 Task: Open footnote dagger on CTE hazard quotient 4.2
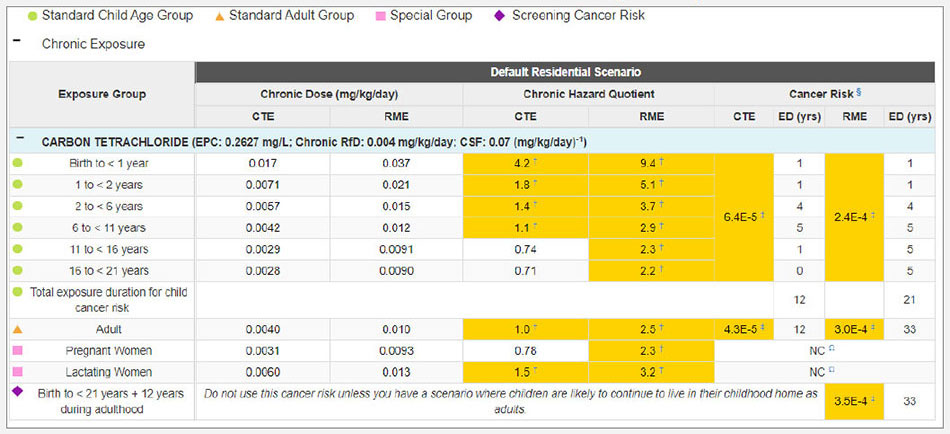536,161
